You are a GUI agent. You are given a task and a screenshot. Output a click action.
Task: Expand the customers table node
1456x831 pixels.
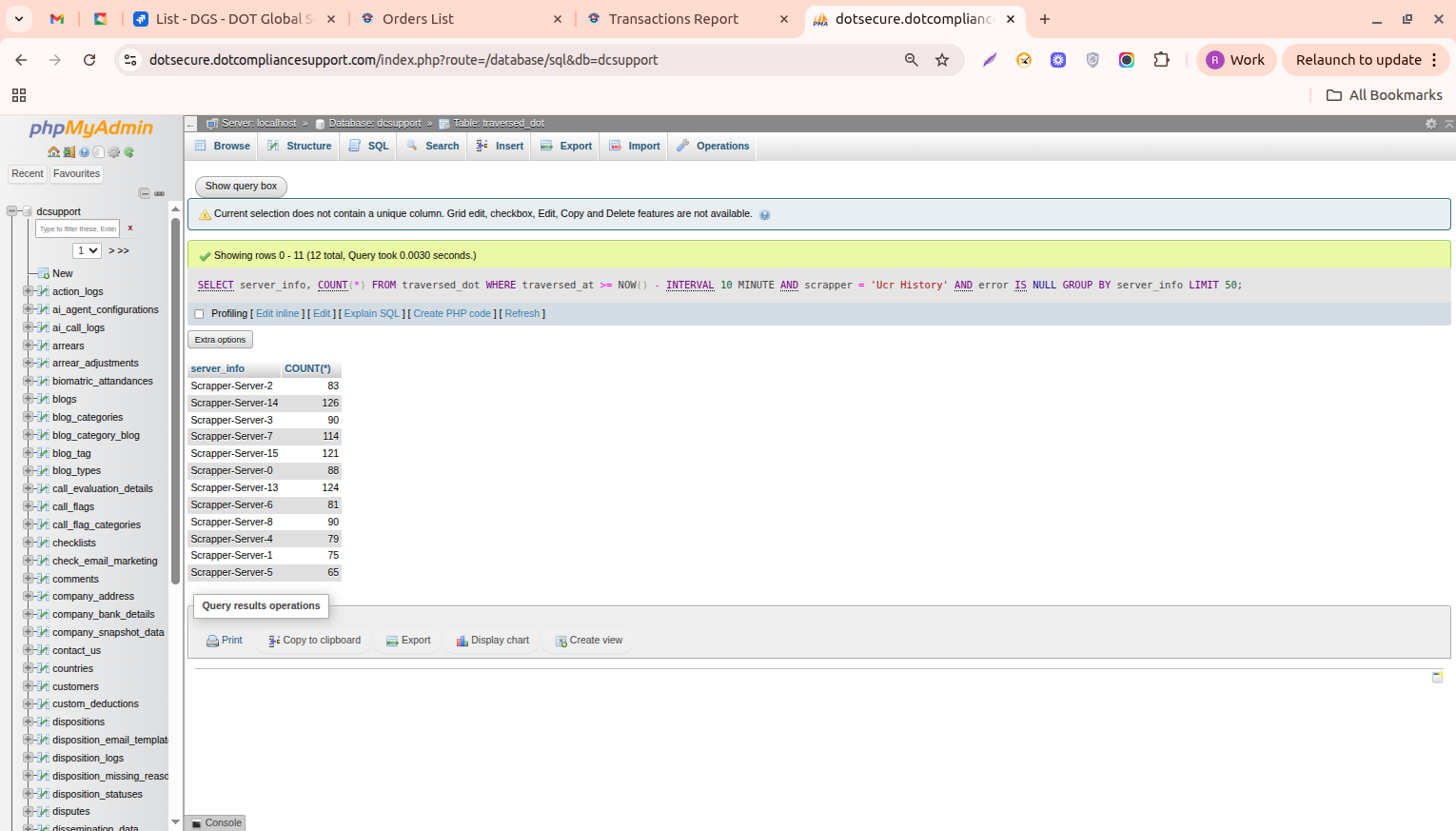pyautogui.click(x=28, y=686)
